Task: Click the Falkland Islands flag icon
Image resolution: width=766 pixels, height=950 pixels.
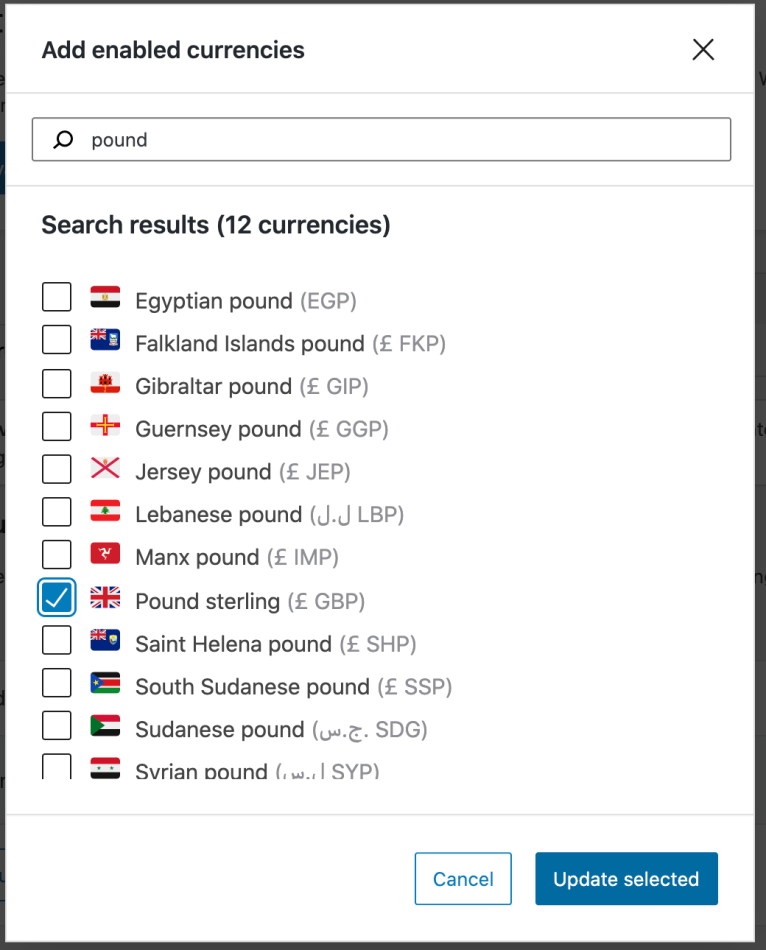Action: point(105,340)
